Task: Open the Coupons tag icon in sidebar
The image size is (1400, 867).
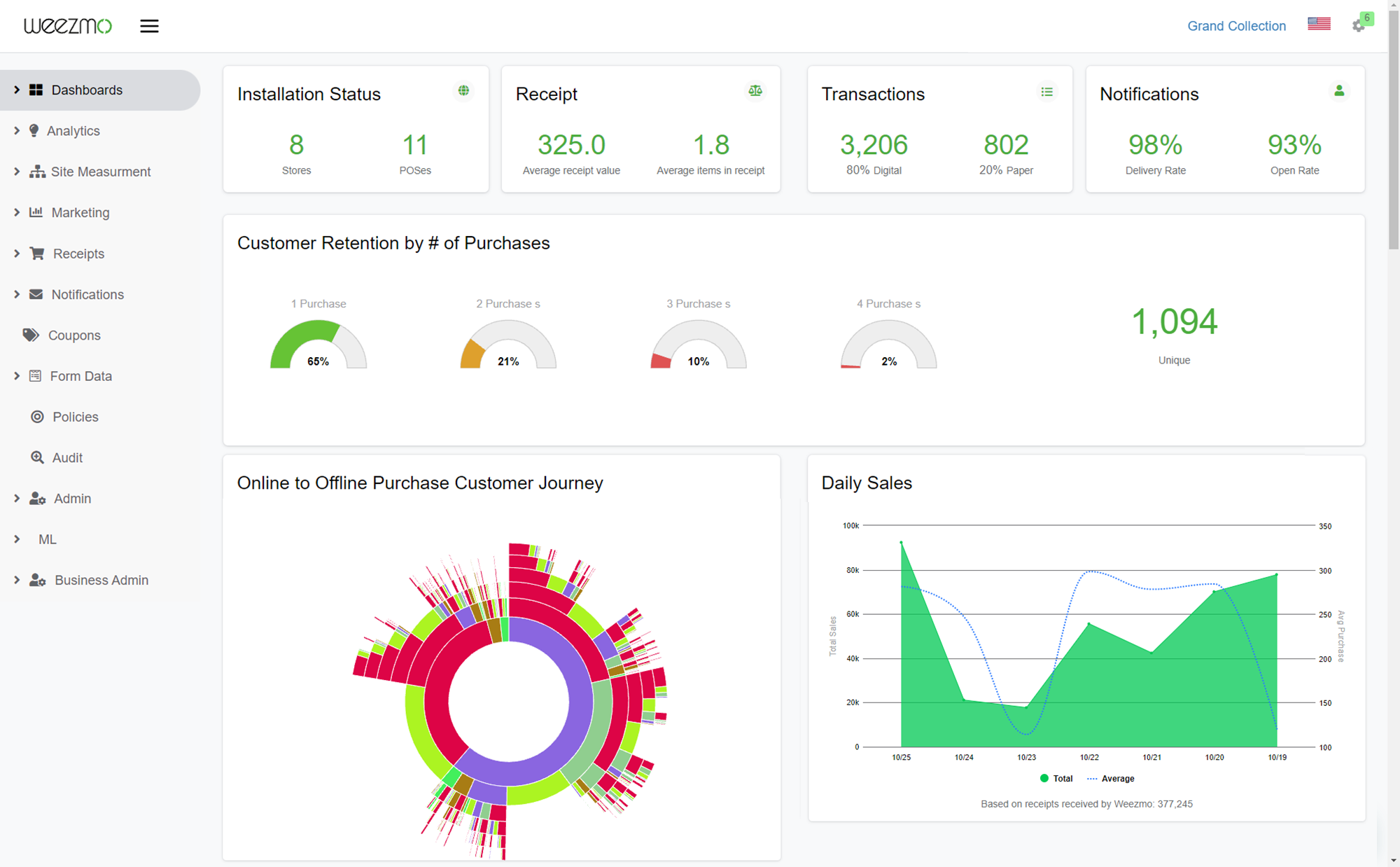Action: pos(31,335)
